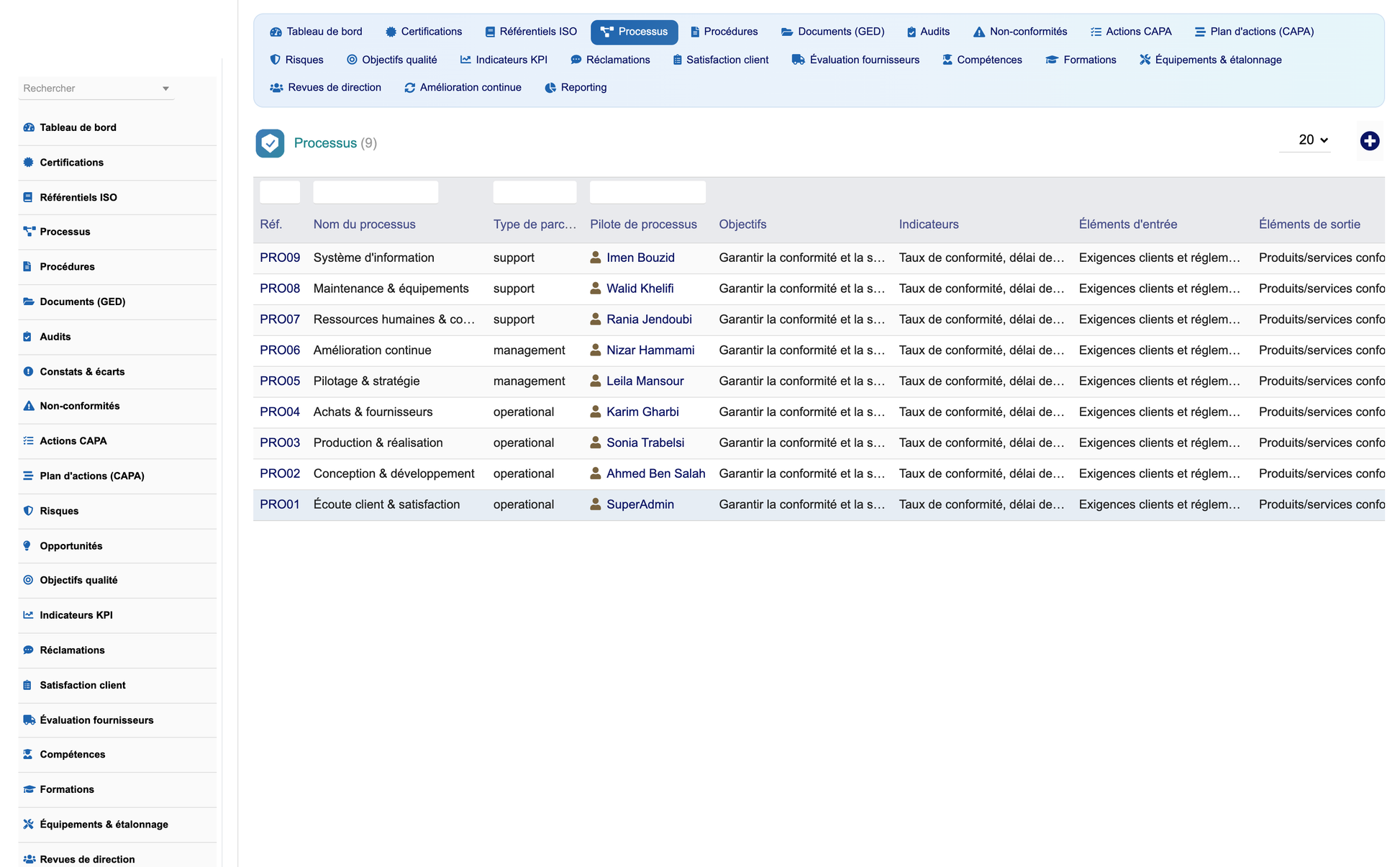This screenshot has height=867, width=1400.
Task: Click the Documents (GED) folder icon in sidebar
Action: pyautogui.click(x=29, y=301)
